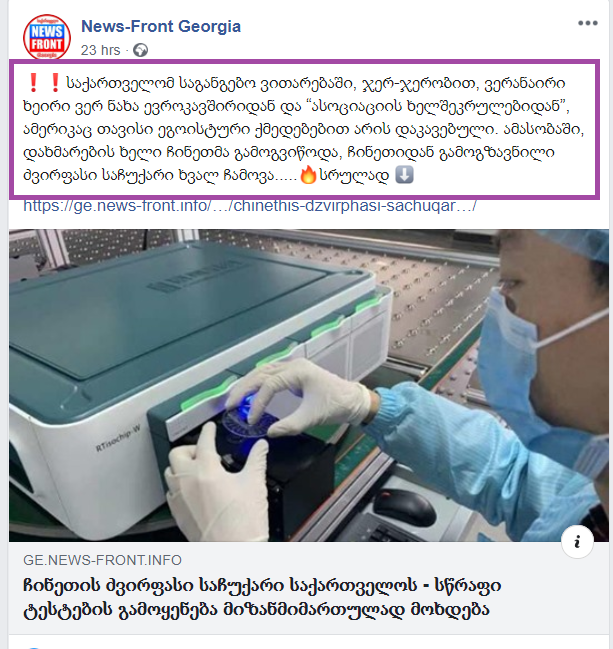This screenshot has width=613, height=649.
Task: Click the black computer mouse in photo
Action: click(x=404, y=506)
